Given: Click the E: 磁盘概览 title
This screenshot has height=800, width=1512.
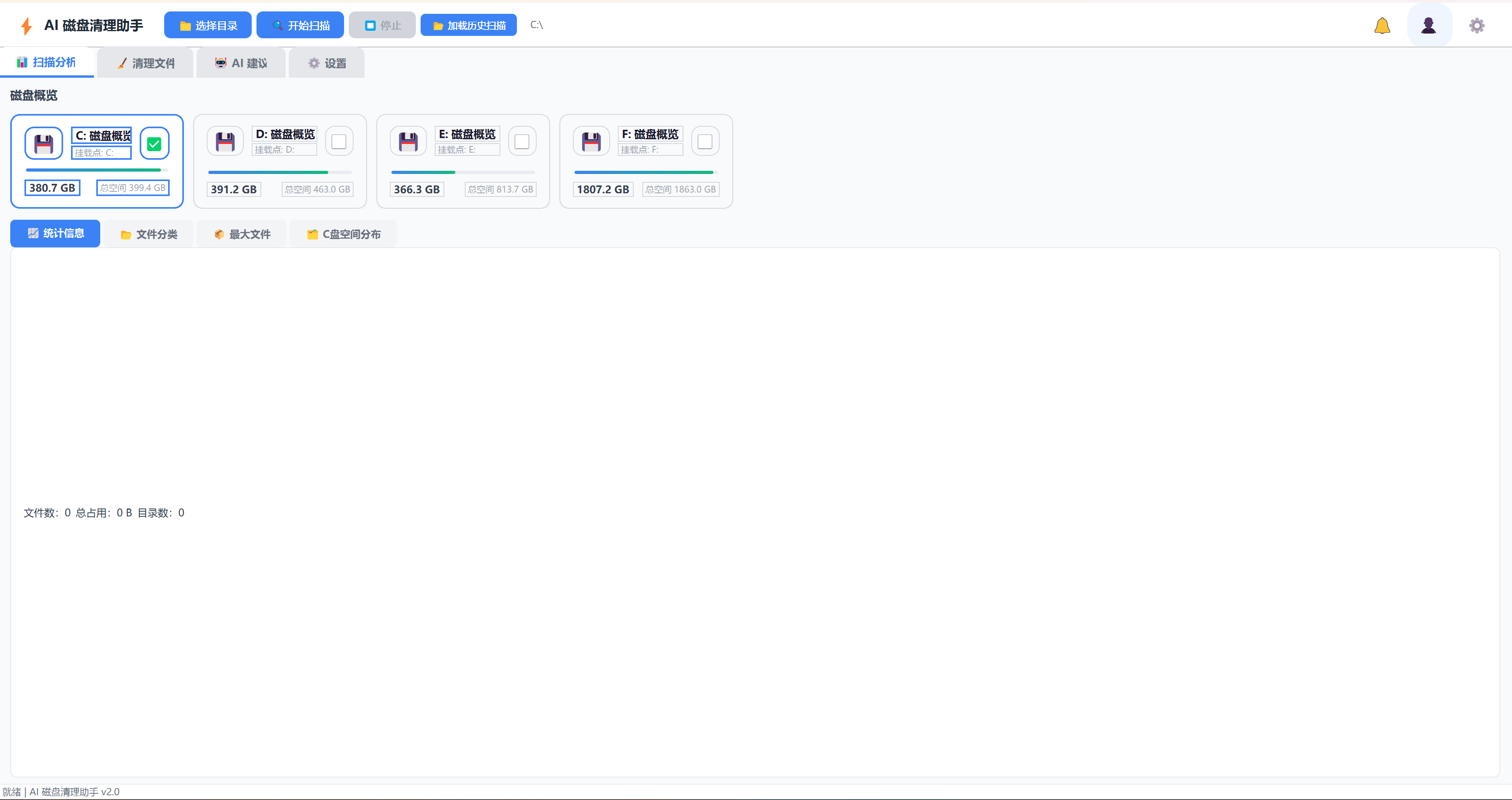Looking at the screenshot, I should (468, 135).
